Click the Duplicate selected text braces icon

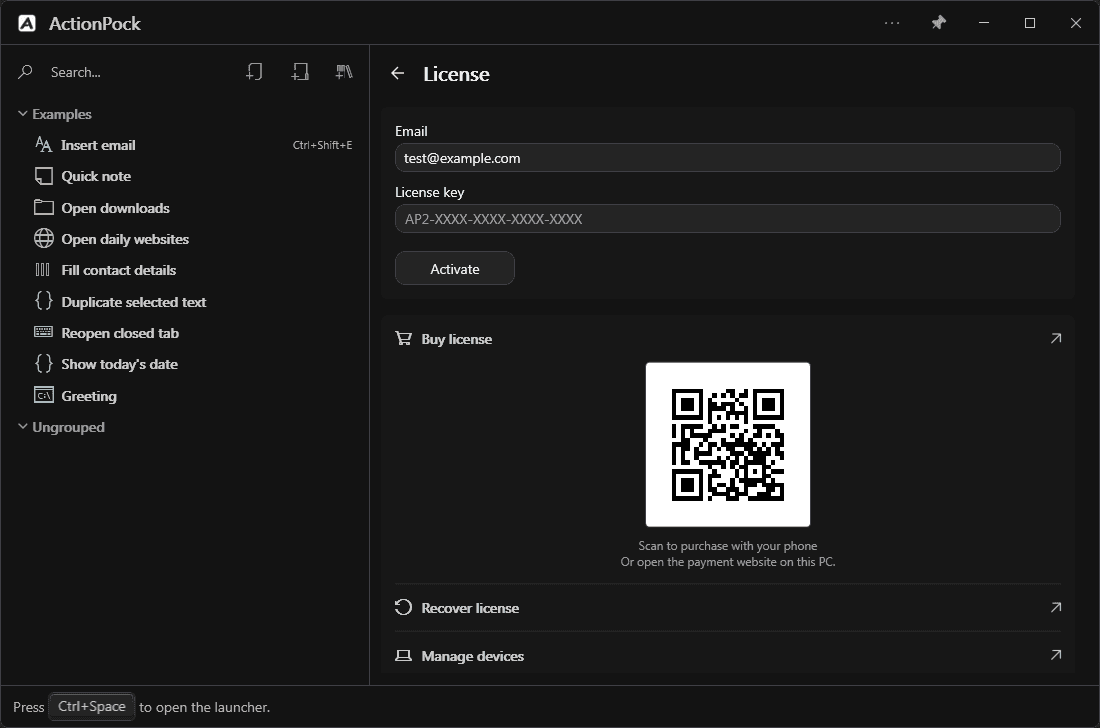tap(43, 301)
